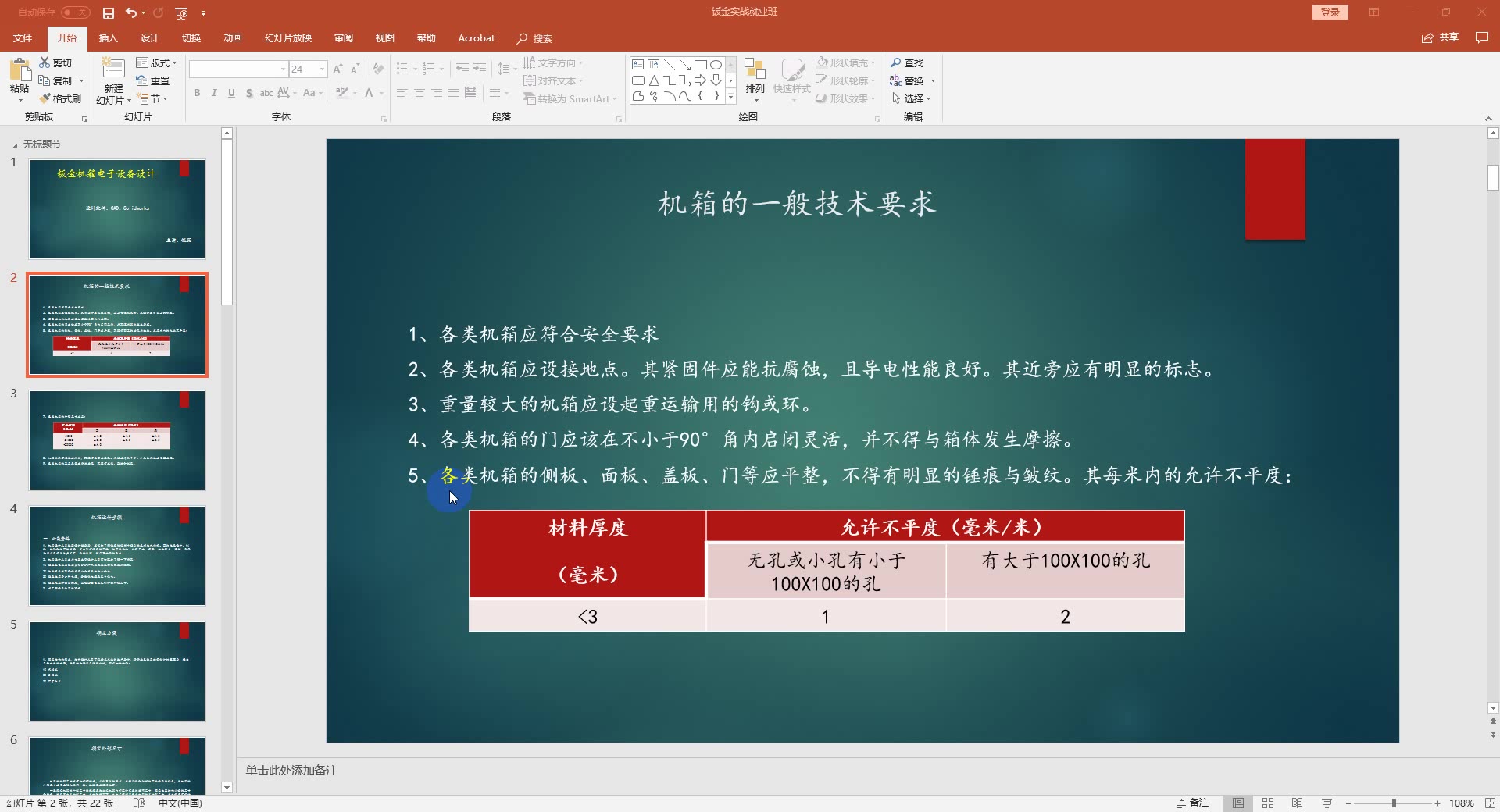
Task: Click the 共享 (Share) button
Action: [1440, 37]
